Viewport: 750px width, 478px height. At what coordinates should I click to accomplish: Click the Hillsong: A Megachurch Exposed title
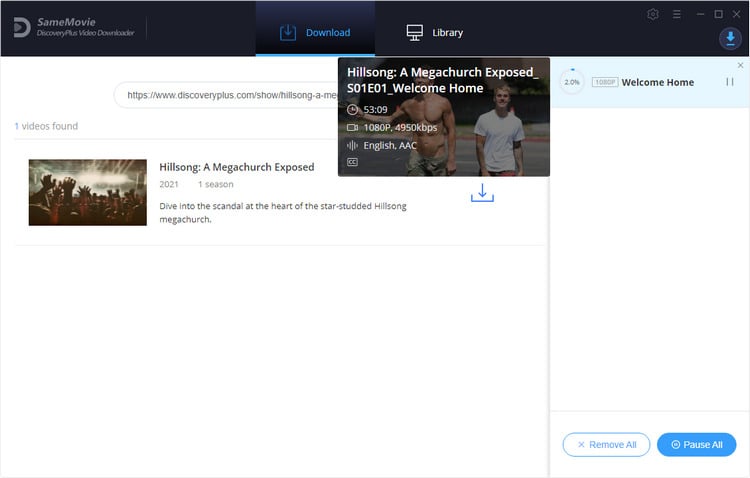[237, 167]
